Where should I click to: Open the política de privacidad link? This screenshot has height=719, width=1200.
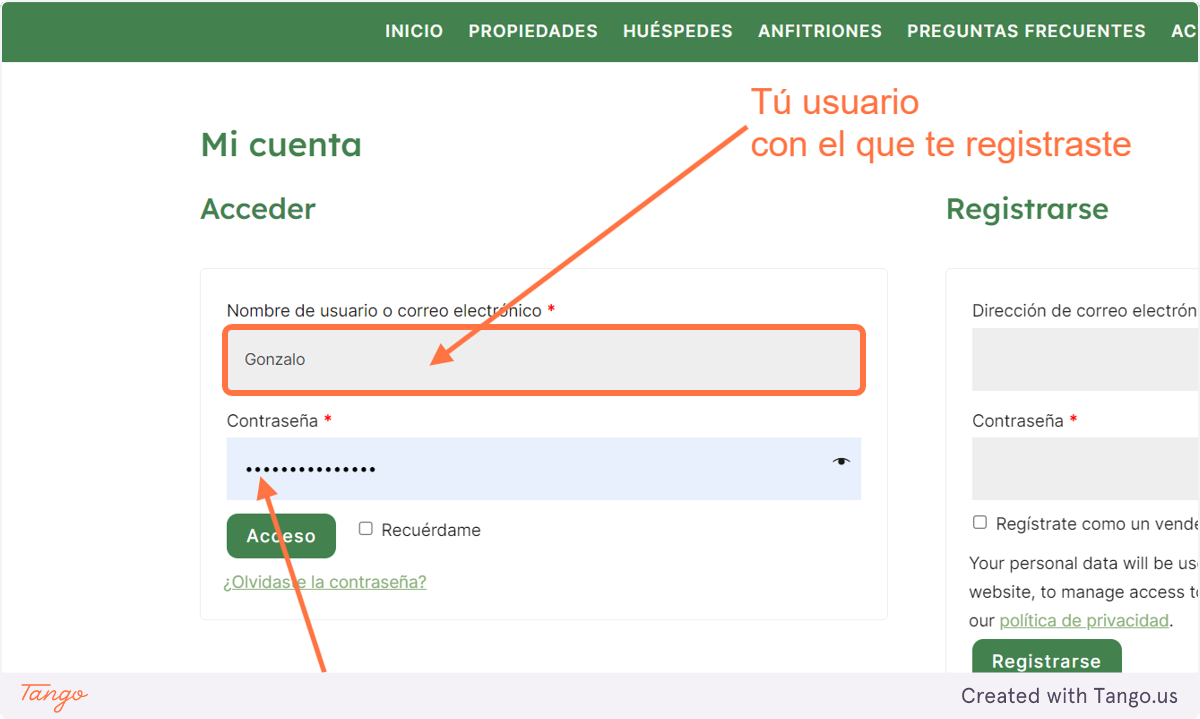click(x=1084, y=621)
